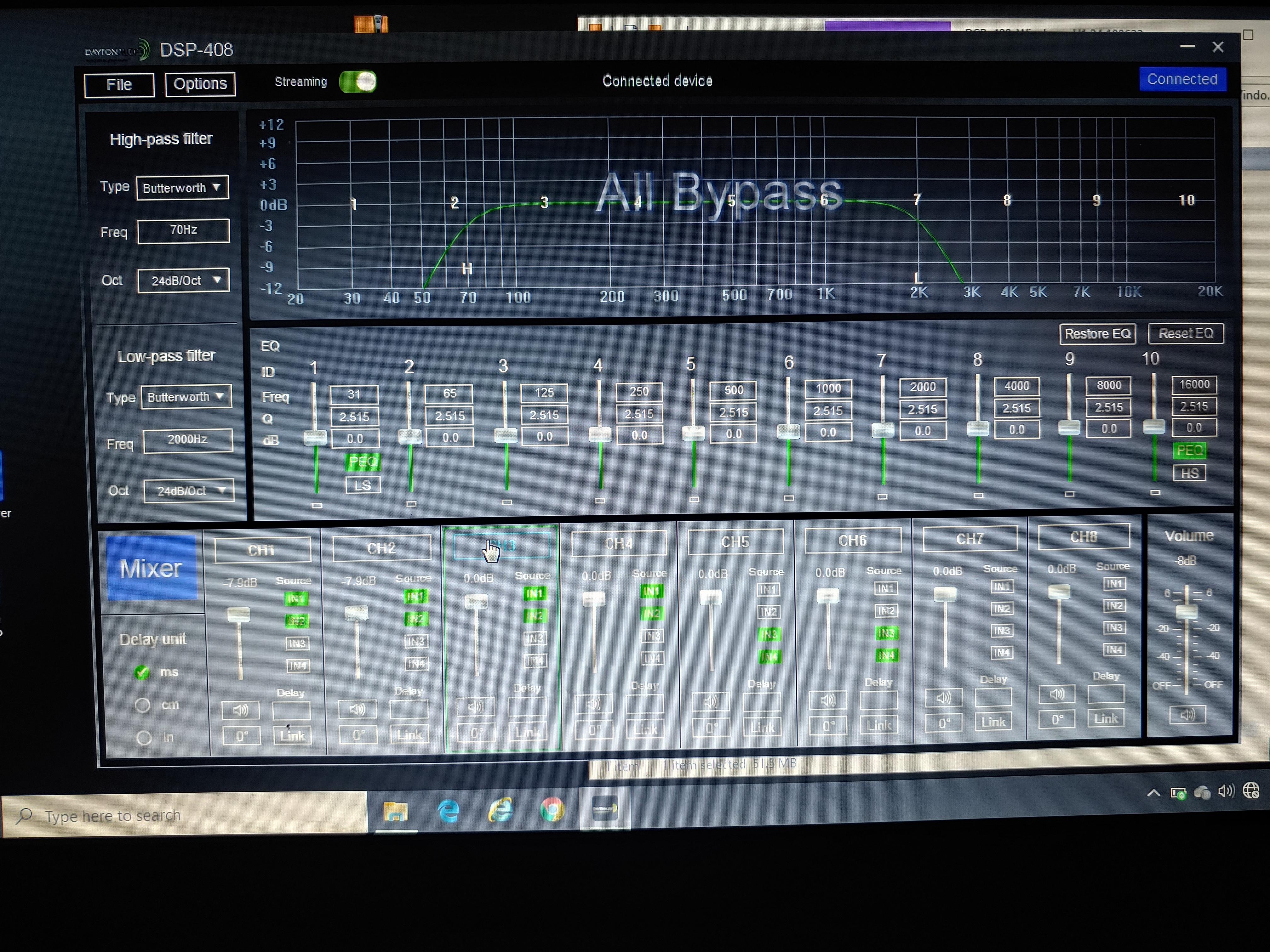
Task: Toggle the Streaming switch off
Action: 358,82
